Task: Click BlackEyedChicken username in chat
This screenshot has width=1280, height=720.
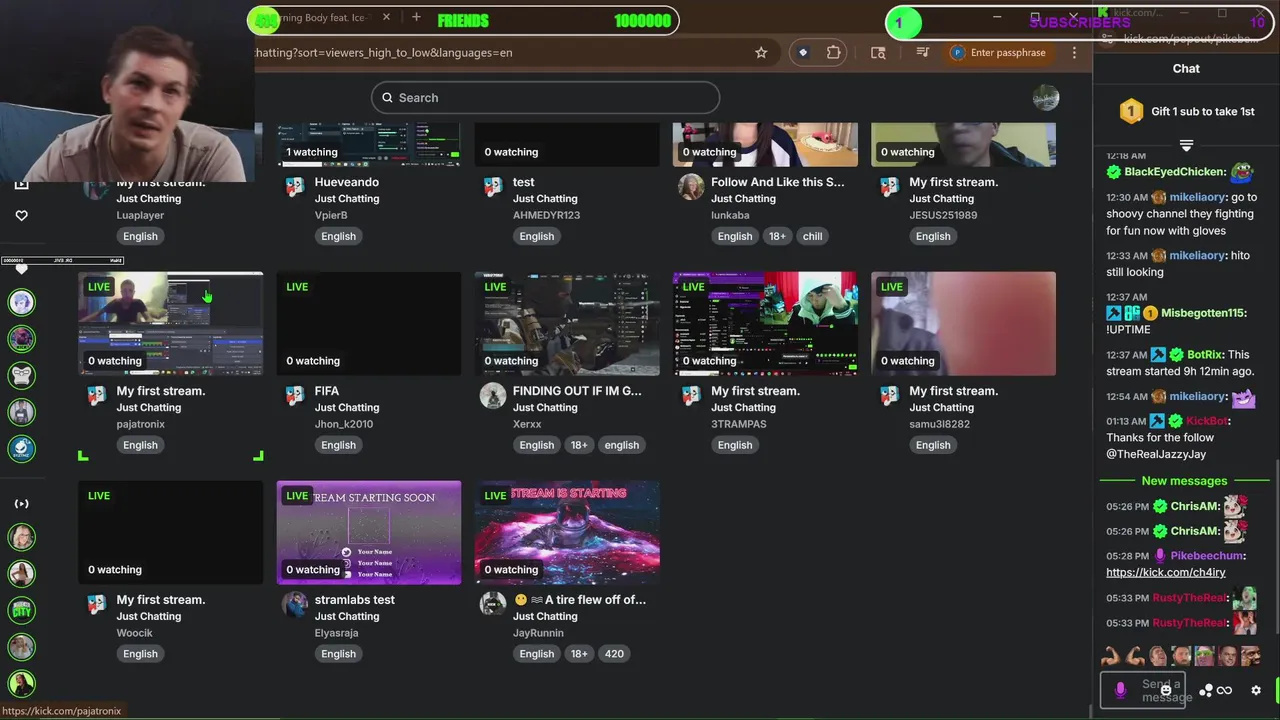Action: click(x=1174, y=172)
